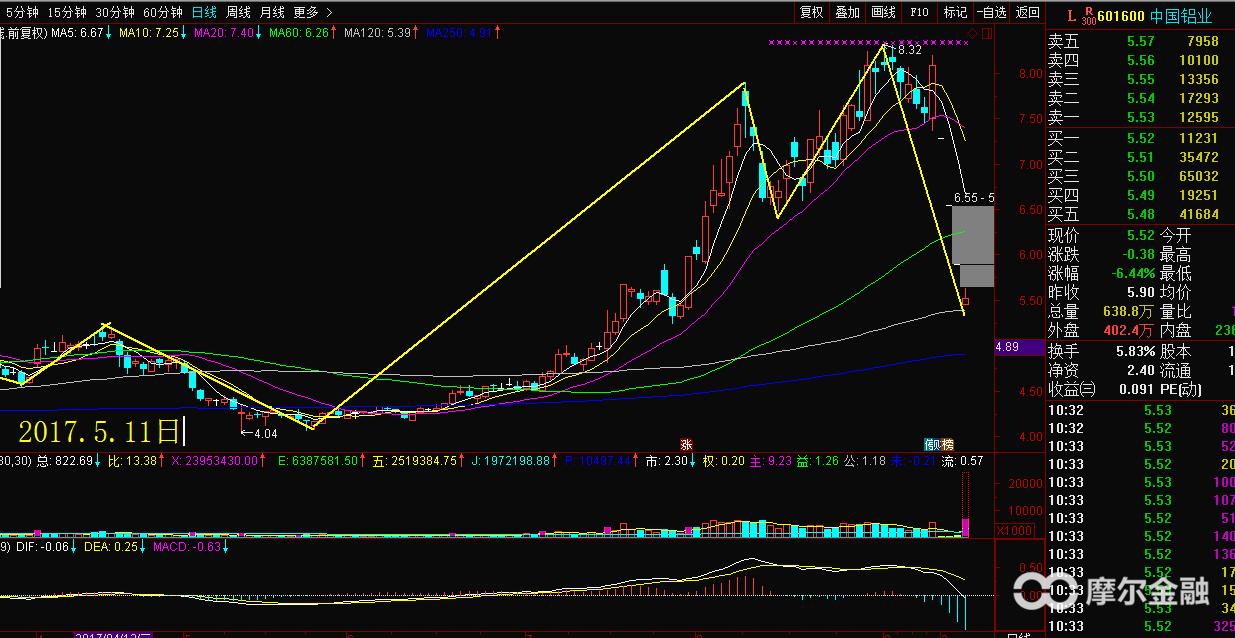Click the red L marker beside stock code
Viewport: 1235px width, 638px height.
tap(1071, 16)
